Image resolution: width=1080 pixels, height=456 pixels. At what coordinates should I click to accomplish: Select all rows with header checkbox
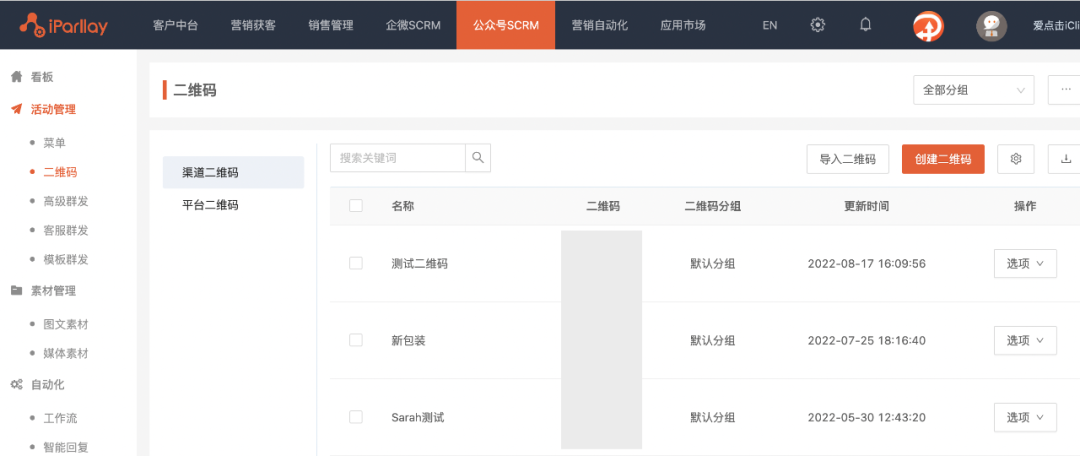[x=356, y=206]
